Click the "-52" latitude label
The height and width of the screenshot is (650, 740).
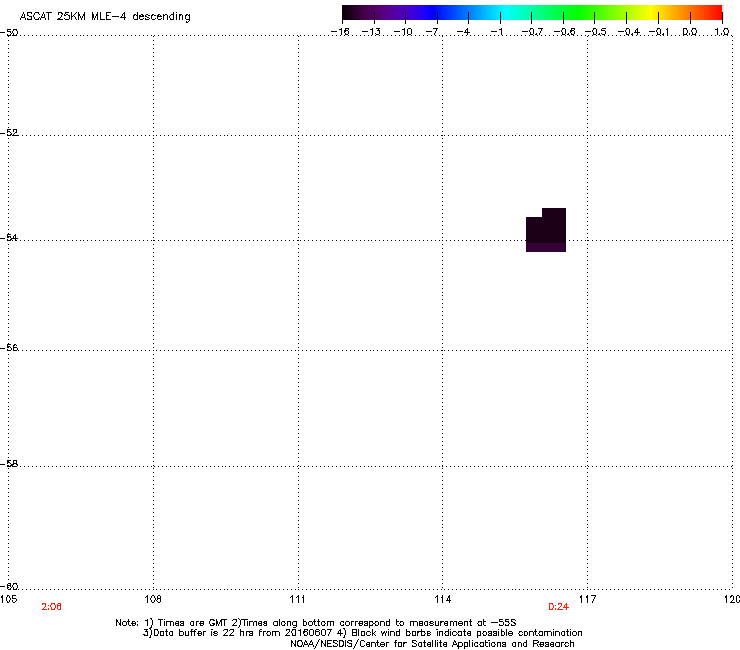click(9, 133)
